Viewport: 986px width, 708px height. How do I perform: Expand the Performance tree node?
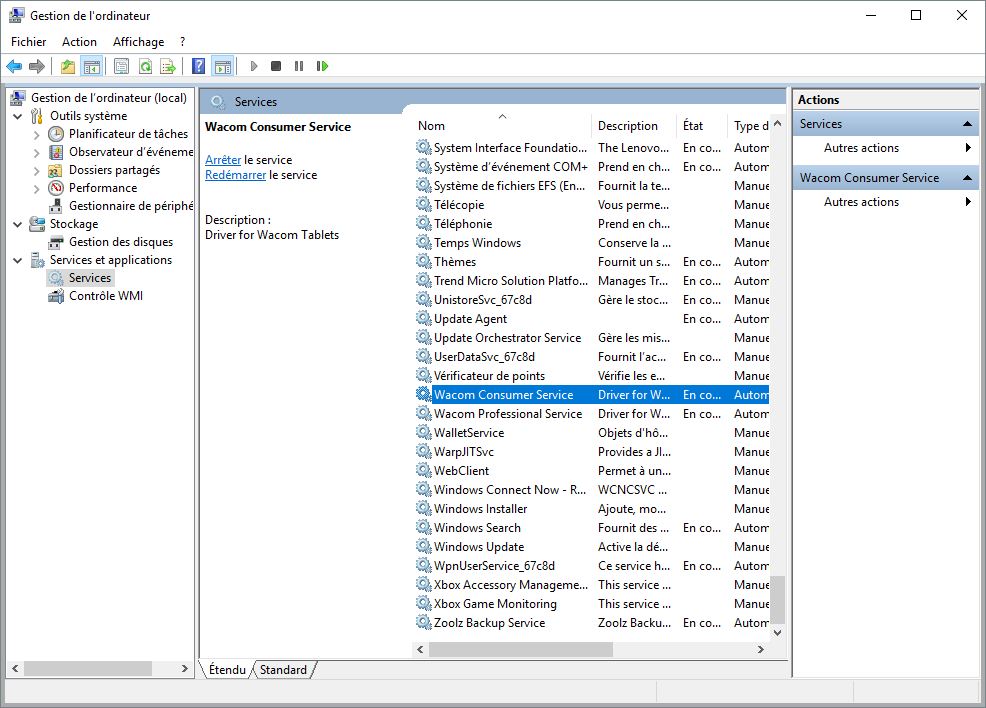[x=36, y=189]
